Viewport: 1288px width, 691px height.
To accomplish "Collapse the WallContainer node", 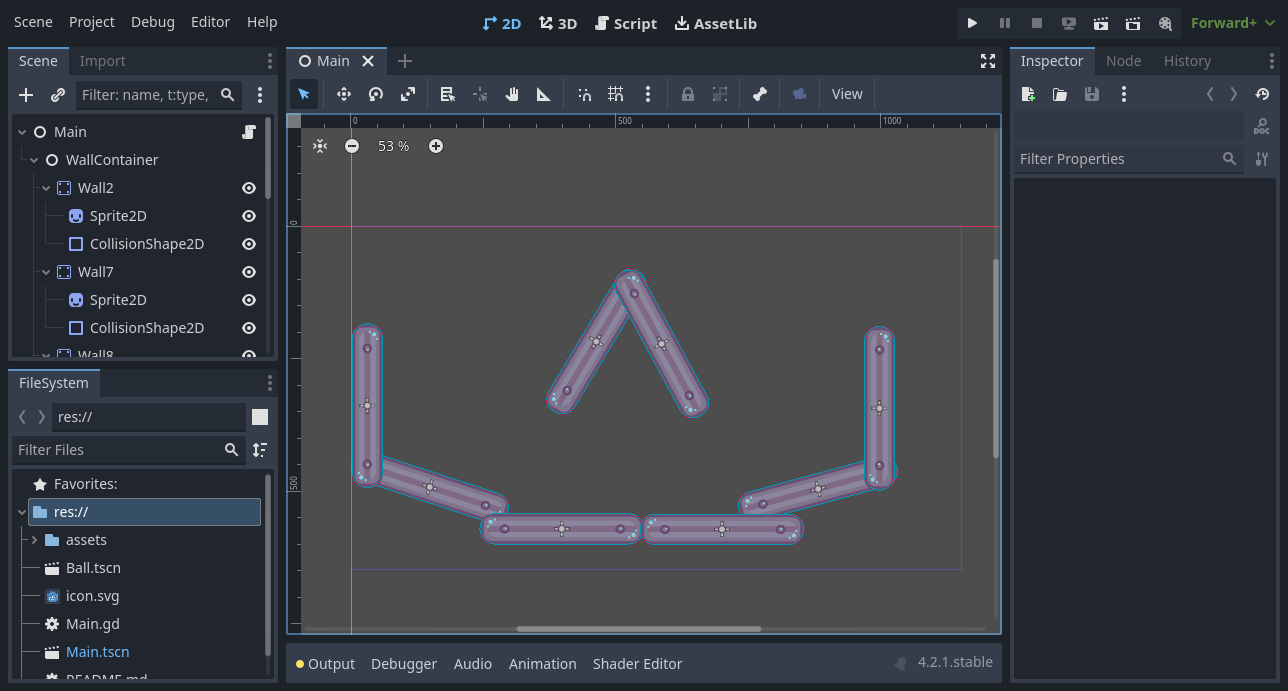I will click(34, 160).
